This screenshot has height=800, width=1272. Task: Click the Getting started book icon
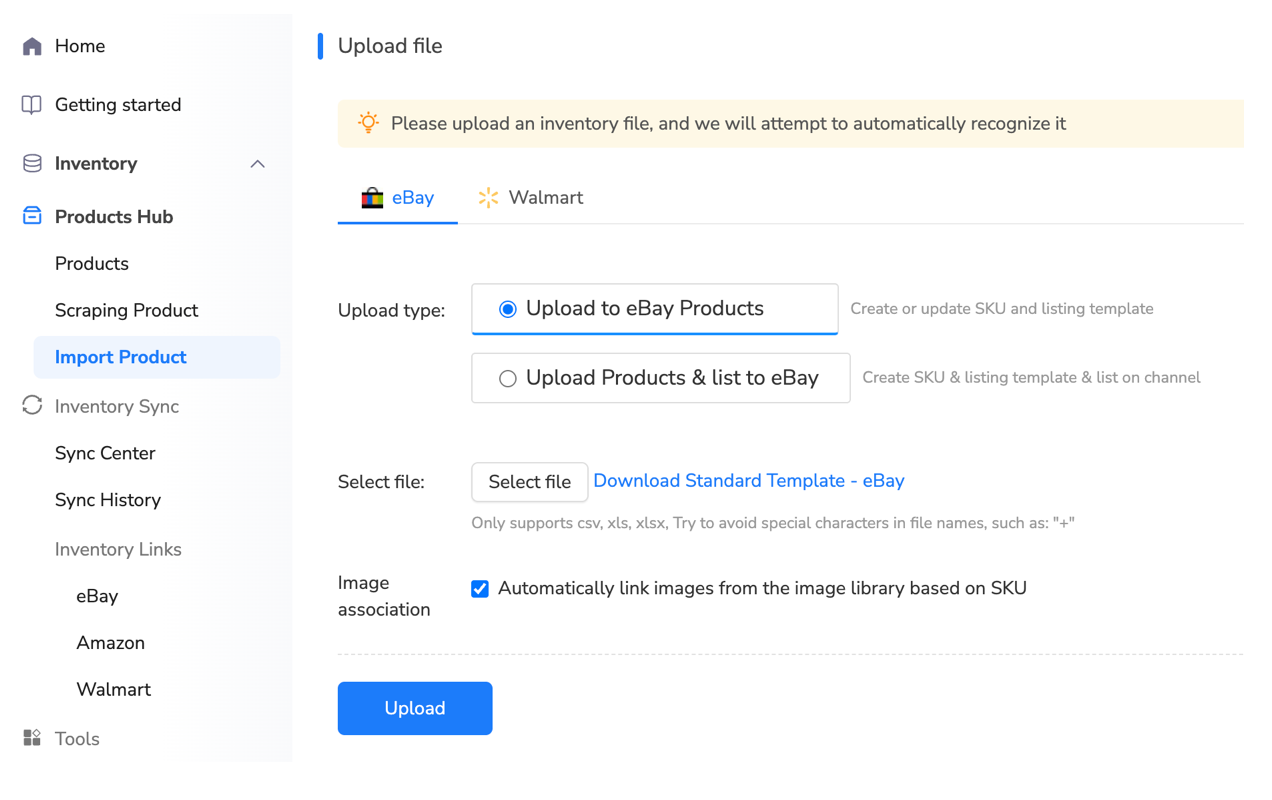click(32, 105)
